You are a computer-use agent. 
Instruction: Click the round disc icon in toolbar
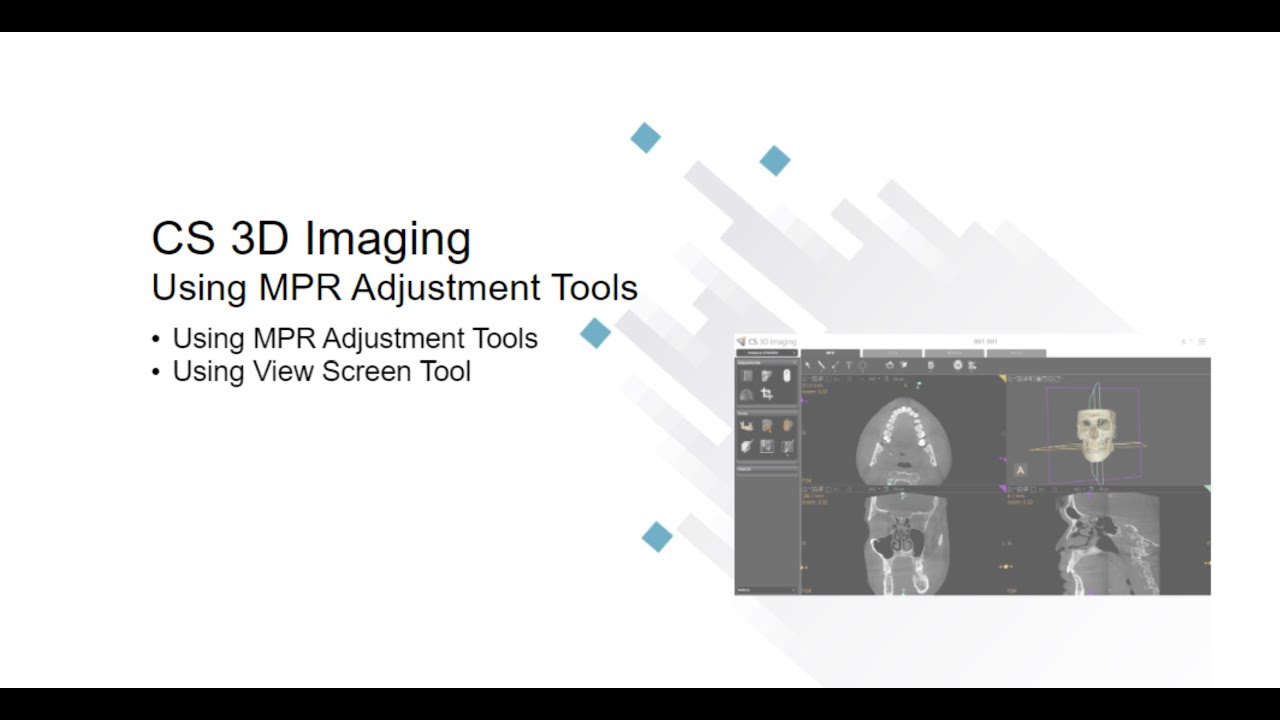(958, 365)
